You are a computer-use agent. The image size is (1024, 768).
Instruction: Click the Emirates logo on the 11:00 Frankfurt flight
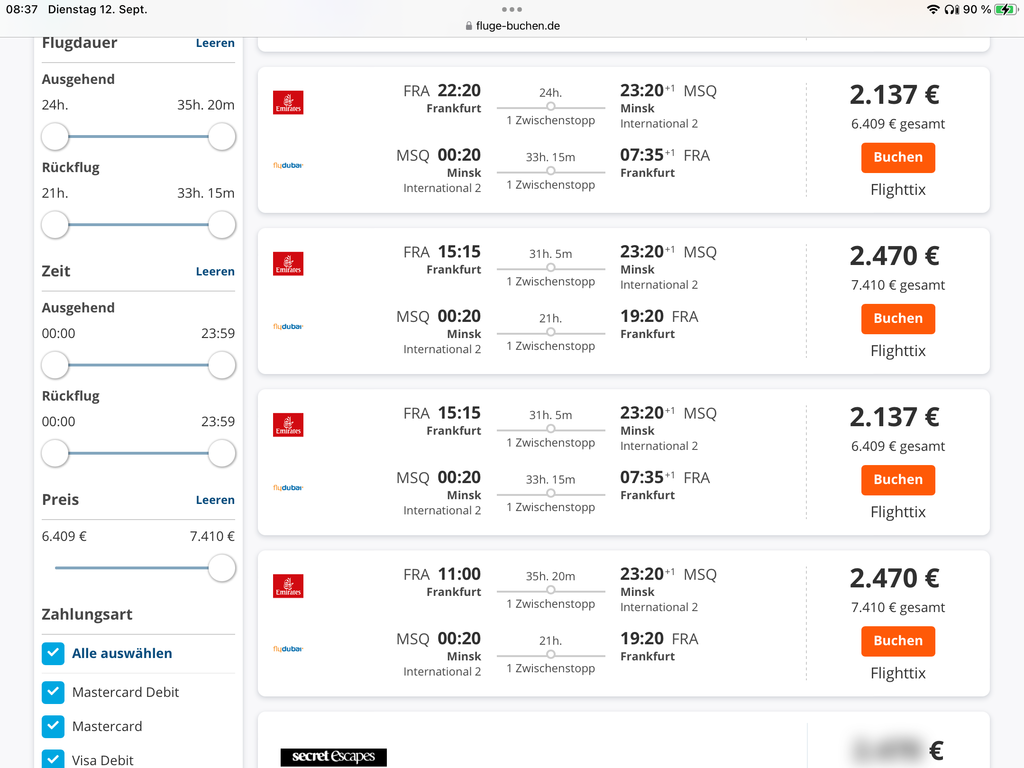(288, 586)
